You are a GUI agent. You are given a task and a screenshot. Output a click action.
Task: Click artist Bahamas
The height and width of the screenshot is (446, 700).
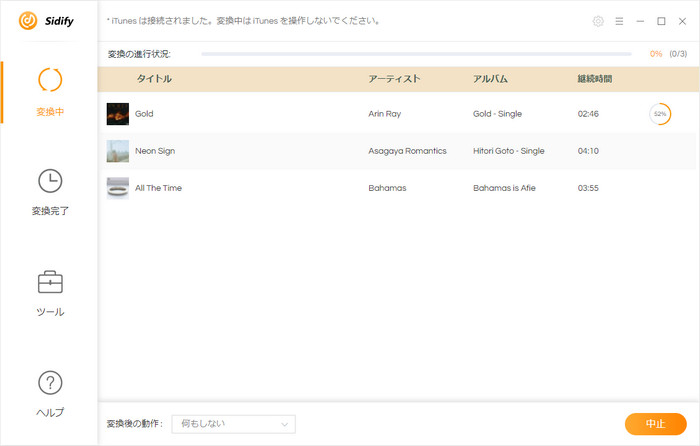coord(387,188)
